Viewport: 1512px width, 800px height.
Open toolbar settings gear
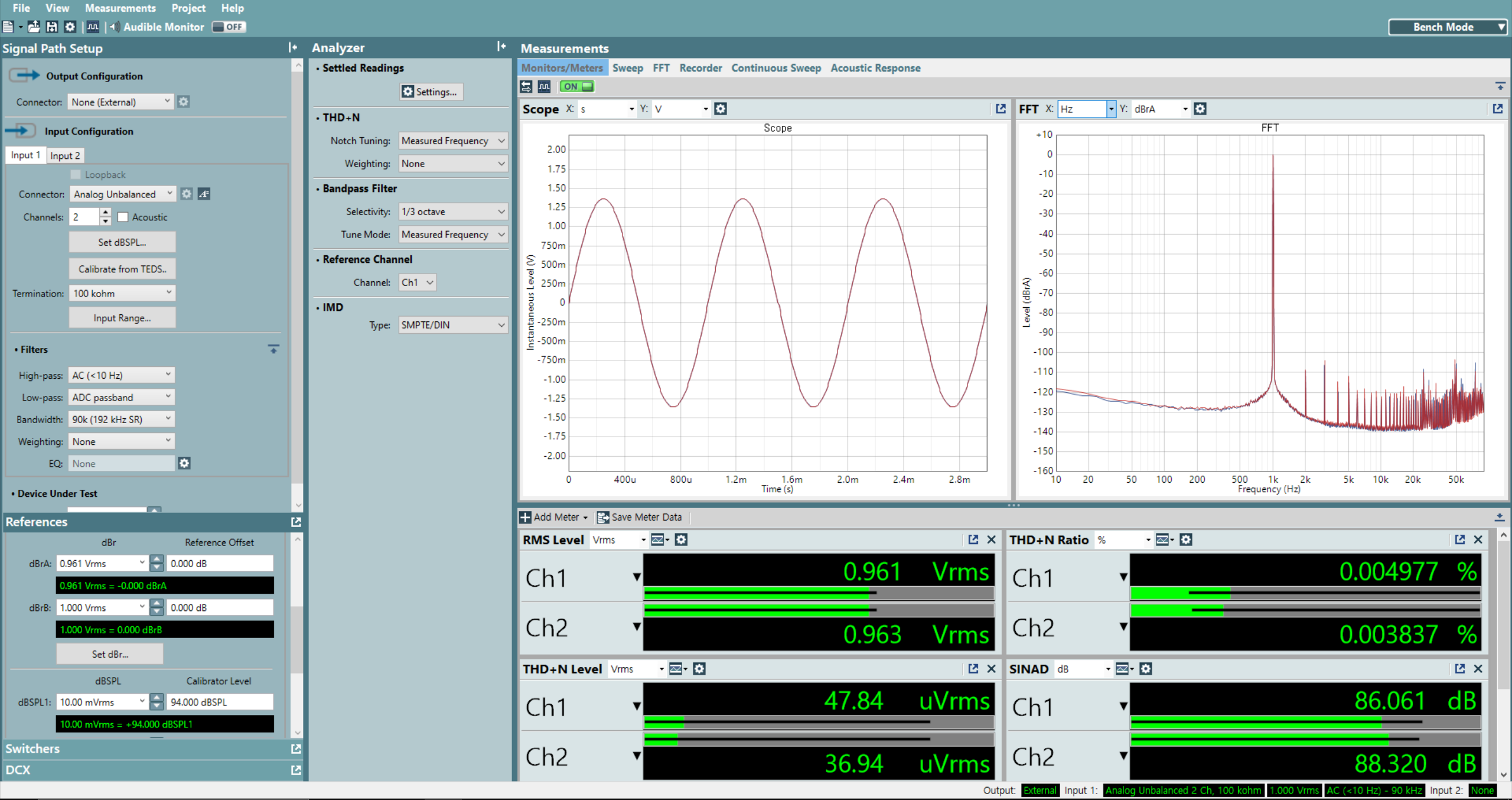[x=70, y=27]
